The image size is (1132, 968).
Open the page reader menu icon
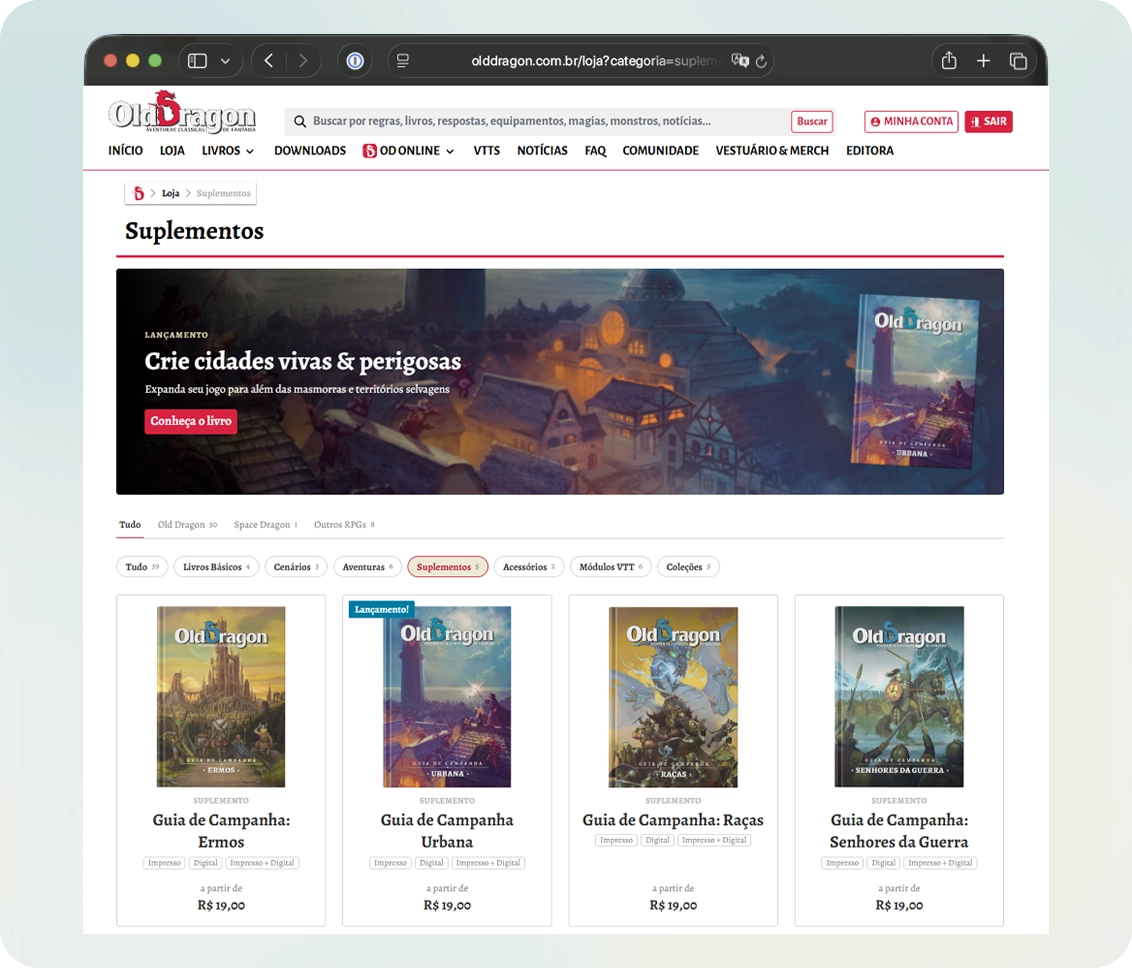point(403,61)
